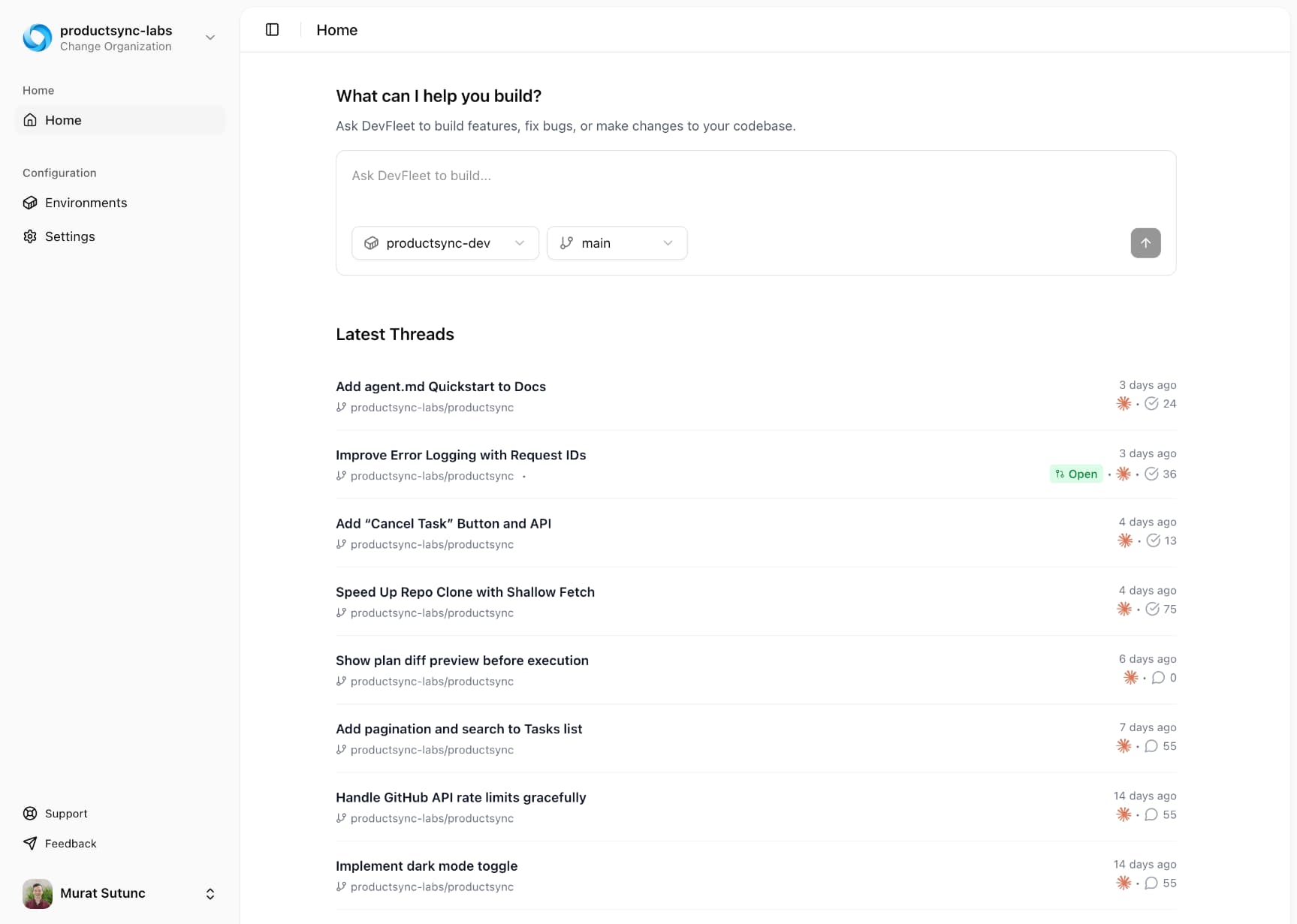The height and width of the screenshot is (924, 1297).
Task: Click Murat Sutunc's avatar photo
Action: tap(38, 893)
